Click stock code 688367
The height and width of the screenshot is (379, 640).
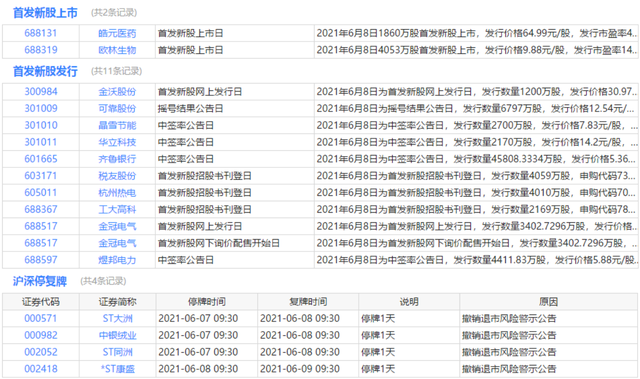(40, 209)
